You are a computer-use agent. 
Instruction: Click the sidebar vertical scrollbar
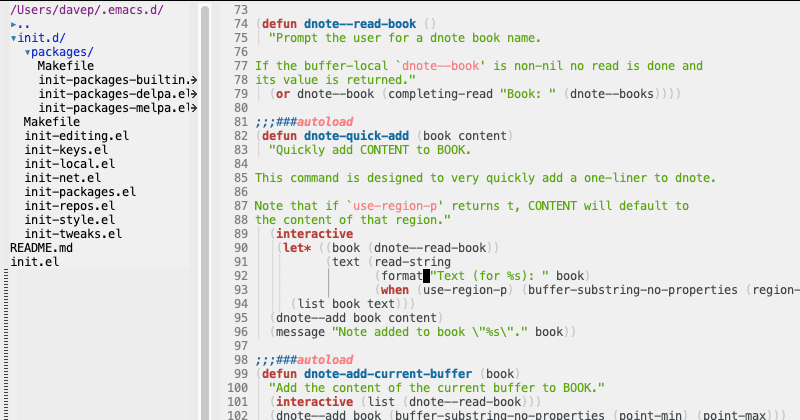point(205,212)
